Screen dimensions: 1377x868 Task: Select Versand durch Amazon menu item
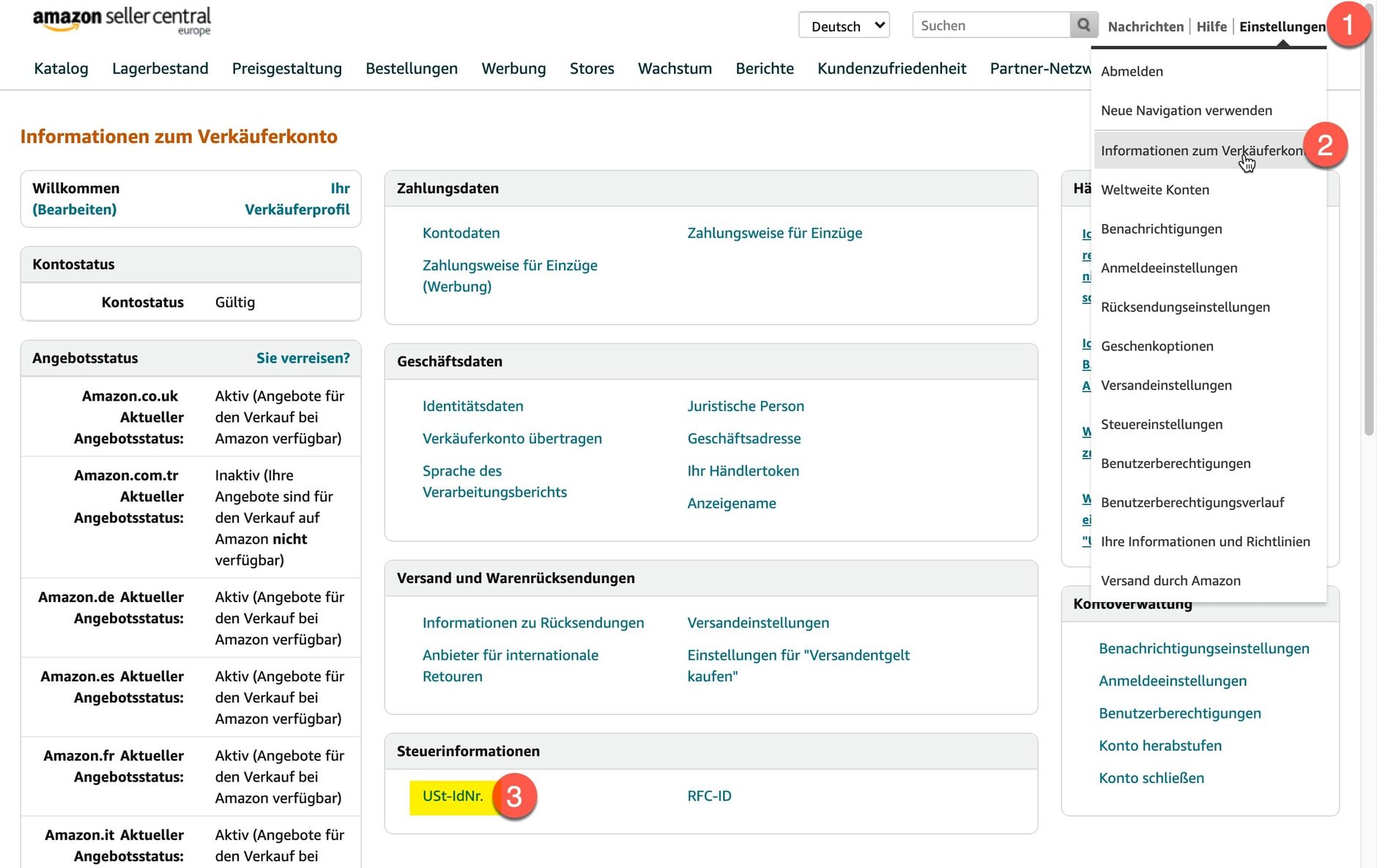(x=1170, y=581)
